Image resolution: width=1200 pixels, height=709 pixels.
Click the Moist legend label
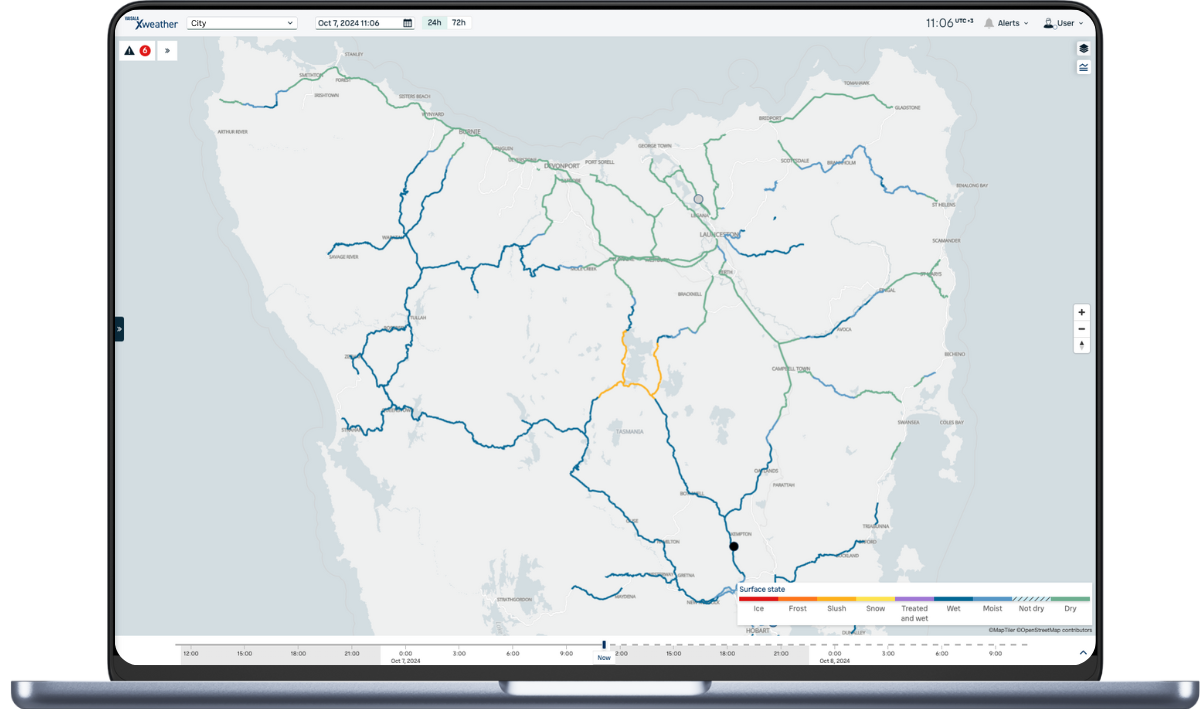(x=992, y=608)
